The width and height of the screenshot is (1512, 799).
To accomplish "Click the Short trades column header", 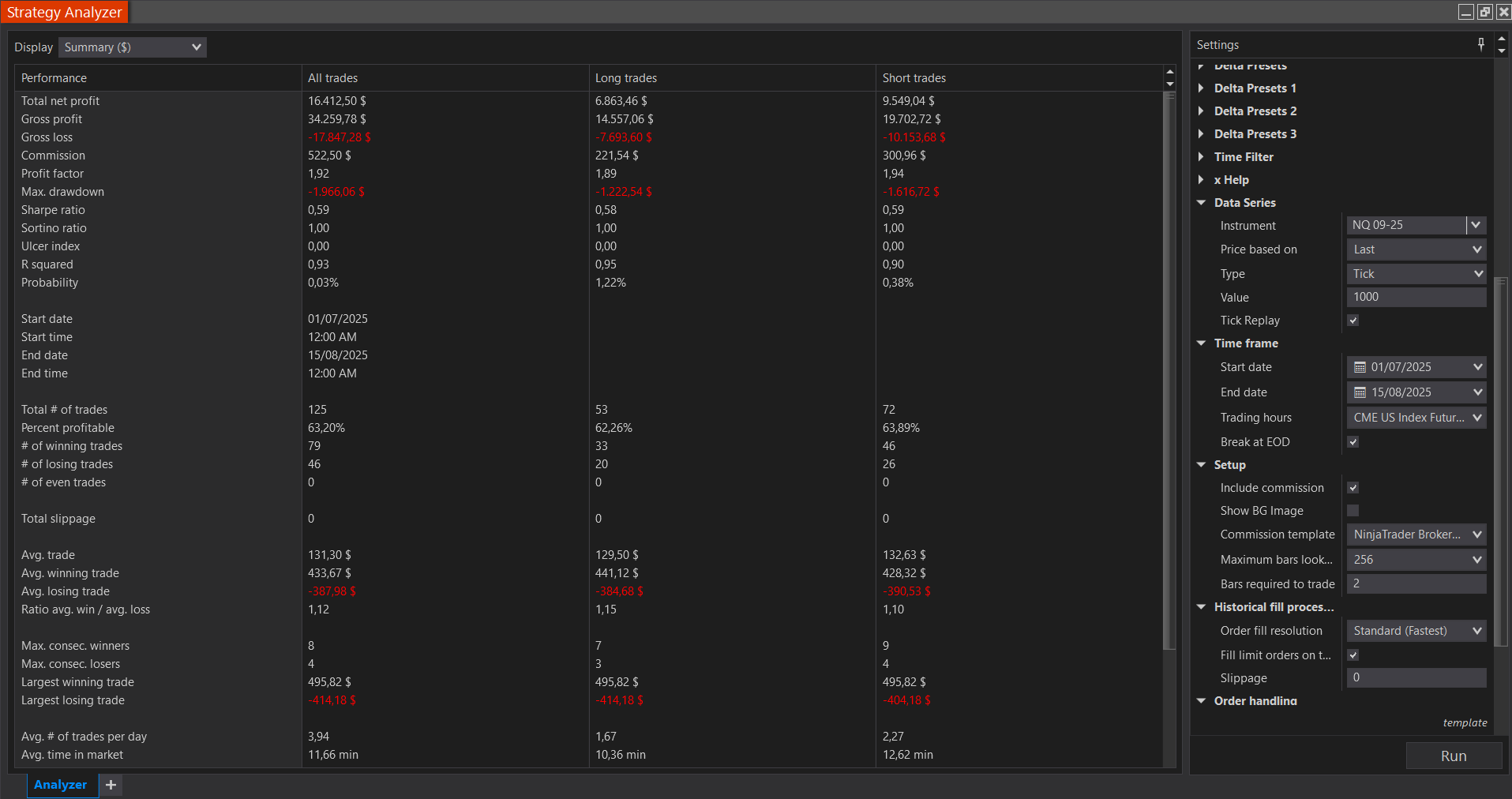I will coord(1019,78).
